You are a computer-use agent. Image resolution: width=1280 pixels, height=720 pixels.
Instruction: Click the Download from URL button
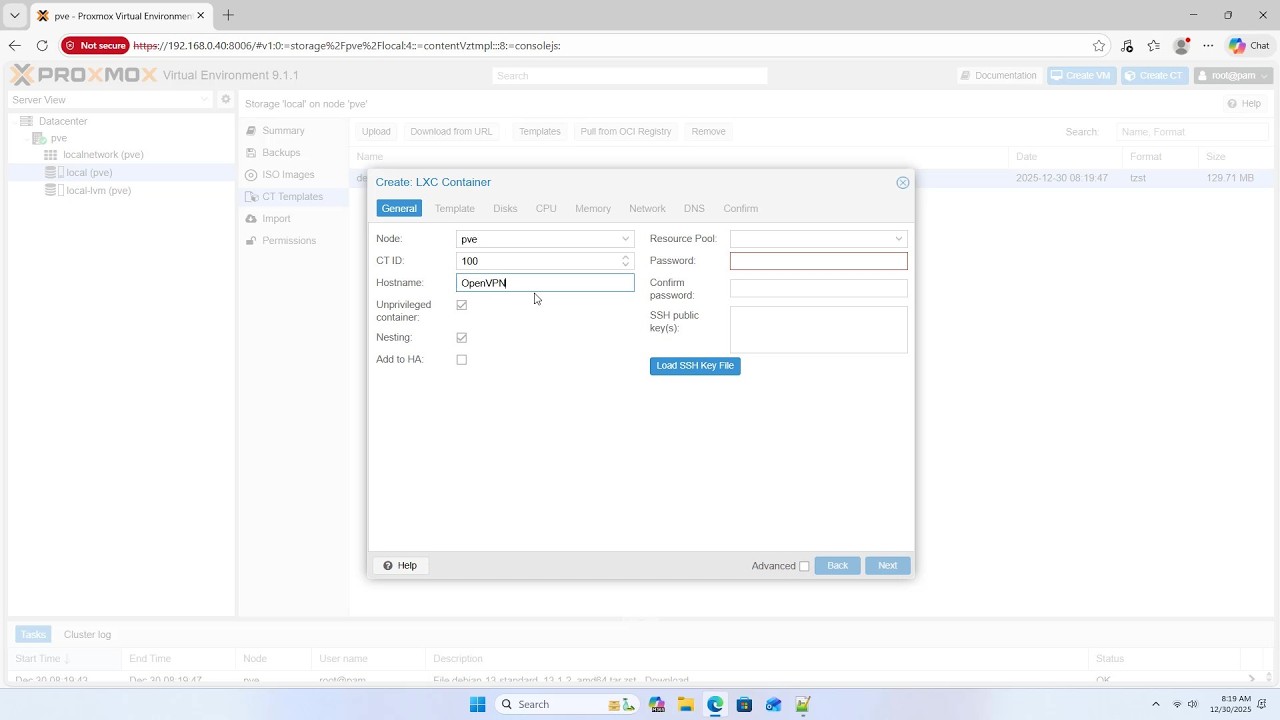[x=451, y=132]
